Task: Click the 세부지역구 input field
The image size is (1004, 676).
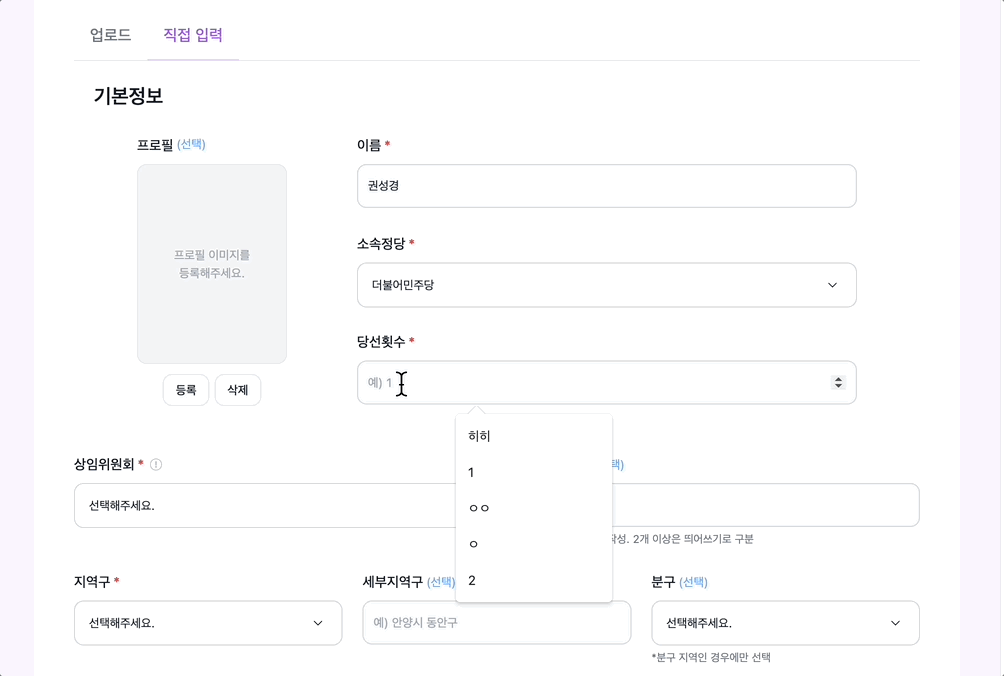Action: pyautogui.click(x=497, y=622)
